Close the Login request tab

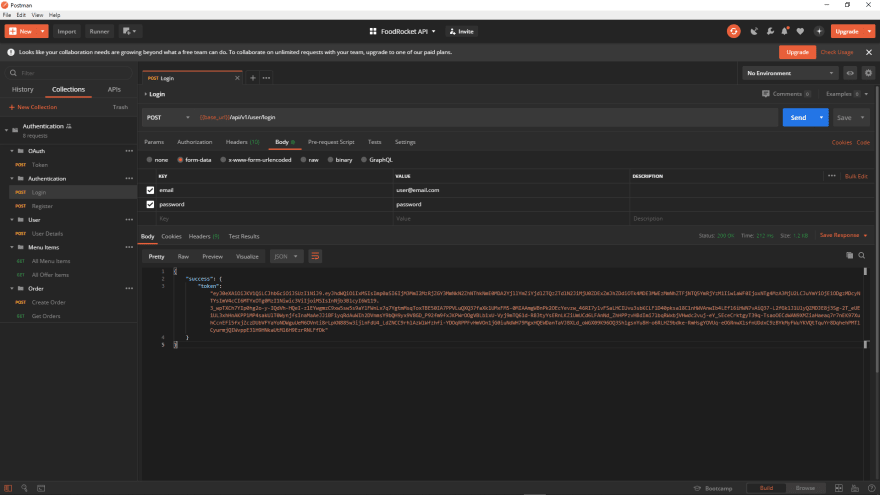(237, 78)
